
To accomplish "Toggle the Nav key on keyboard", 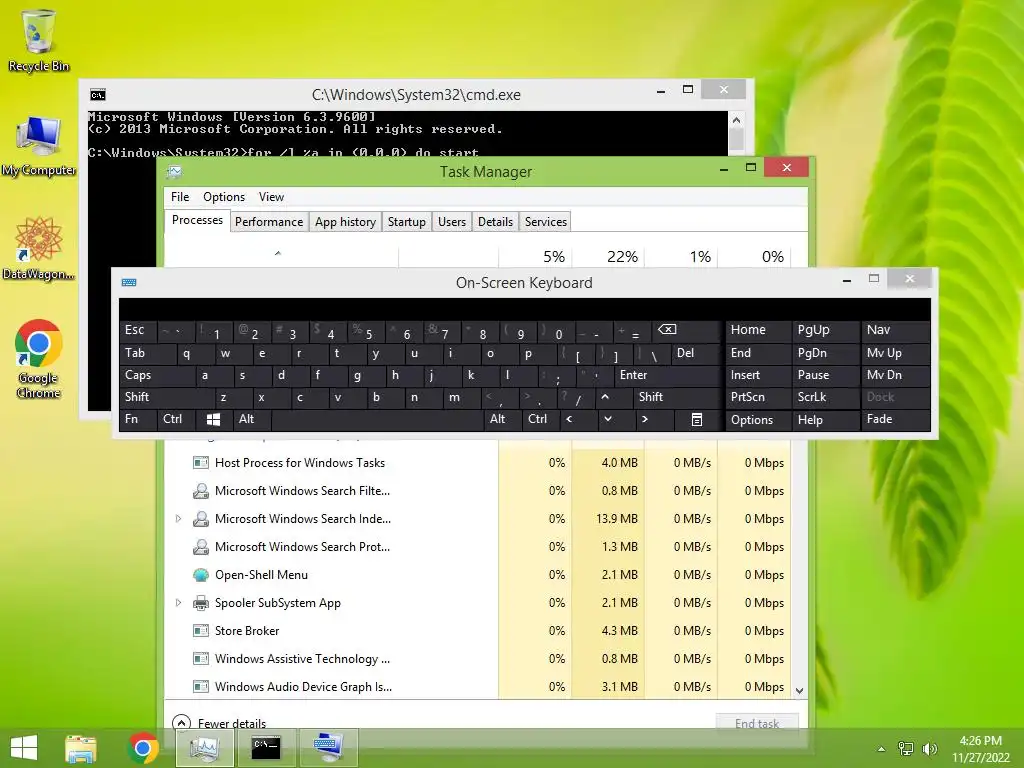I will click(896, 330).
